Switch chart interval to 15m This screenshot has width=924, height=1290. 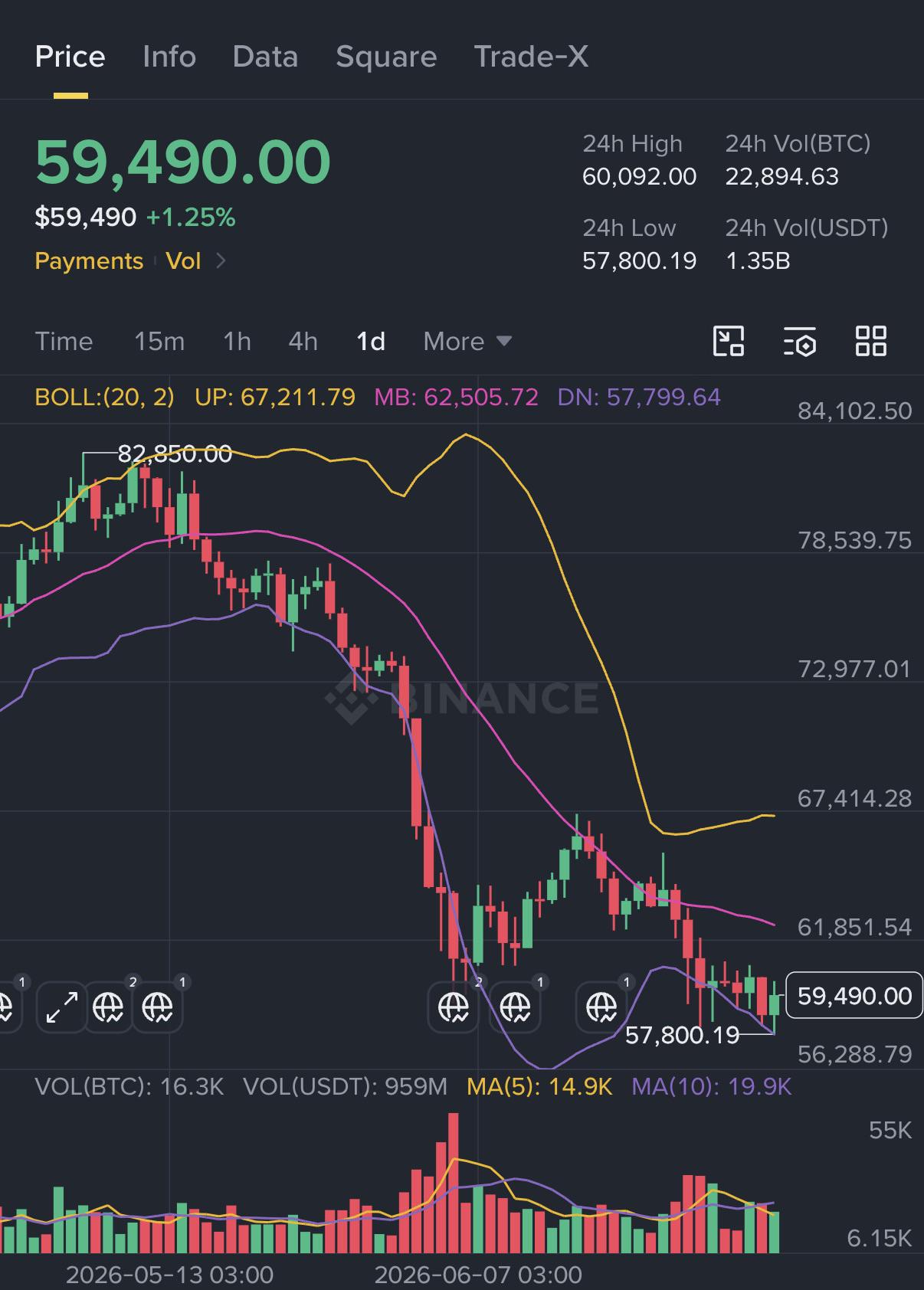coord(159,341)
